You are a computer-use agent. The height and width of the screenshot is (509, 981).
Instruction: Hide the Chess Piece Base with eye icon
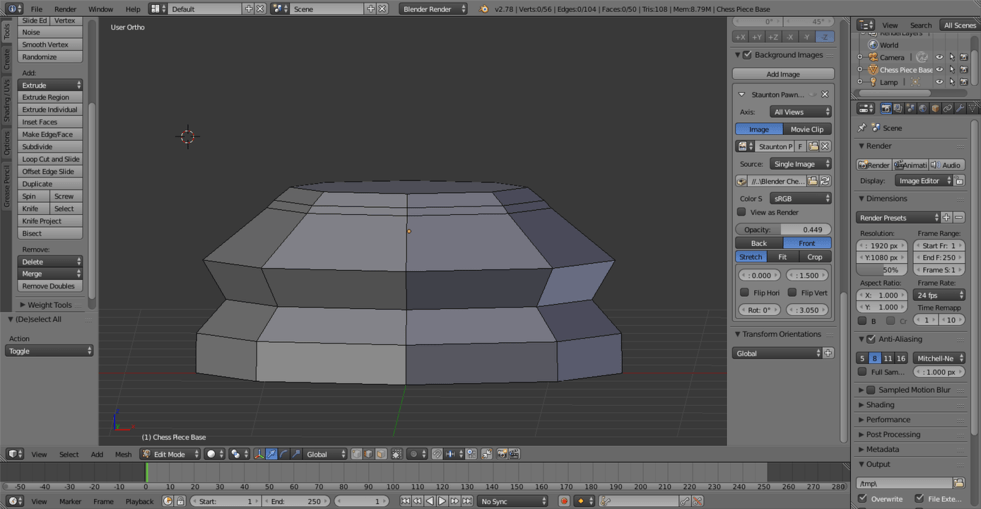click(939, 70)
